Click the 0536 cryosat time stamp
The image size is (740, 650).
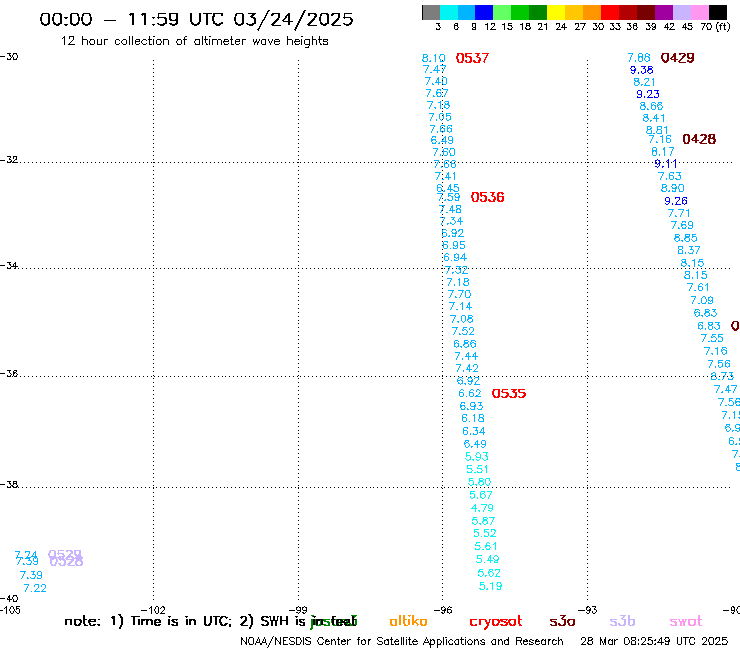(x=488, y=197)
